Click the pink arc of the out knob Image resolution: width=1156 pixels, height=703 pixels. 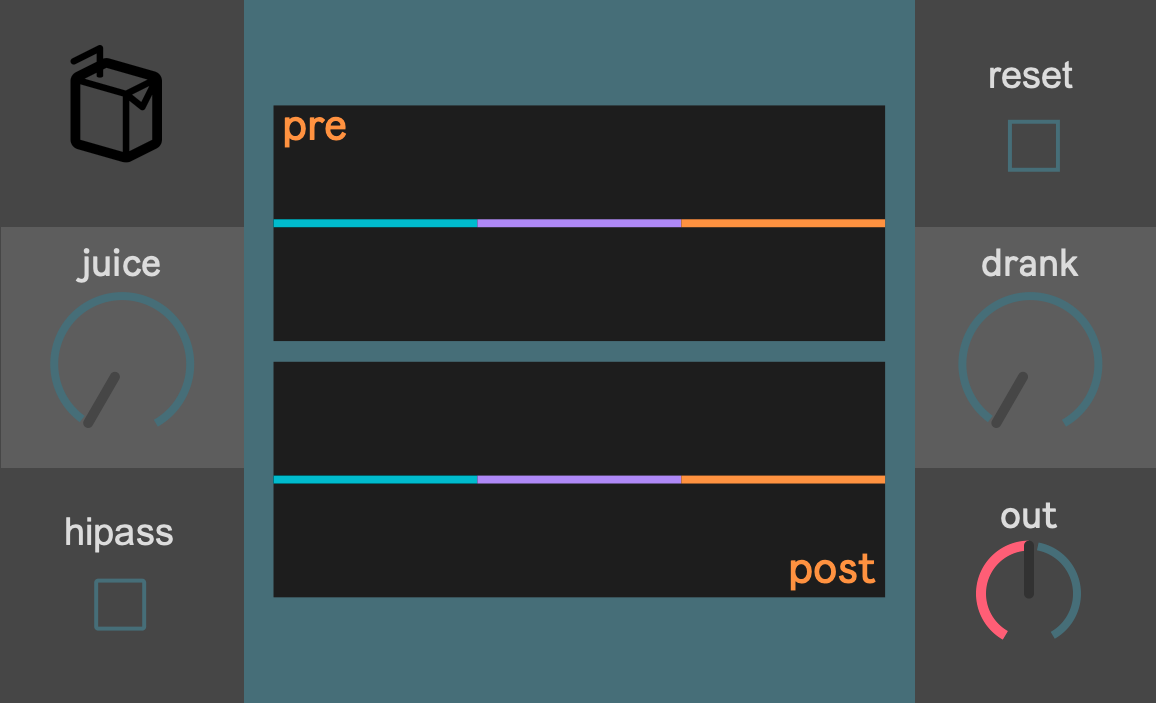[x=985, y=594]
